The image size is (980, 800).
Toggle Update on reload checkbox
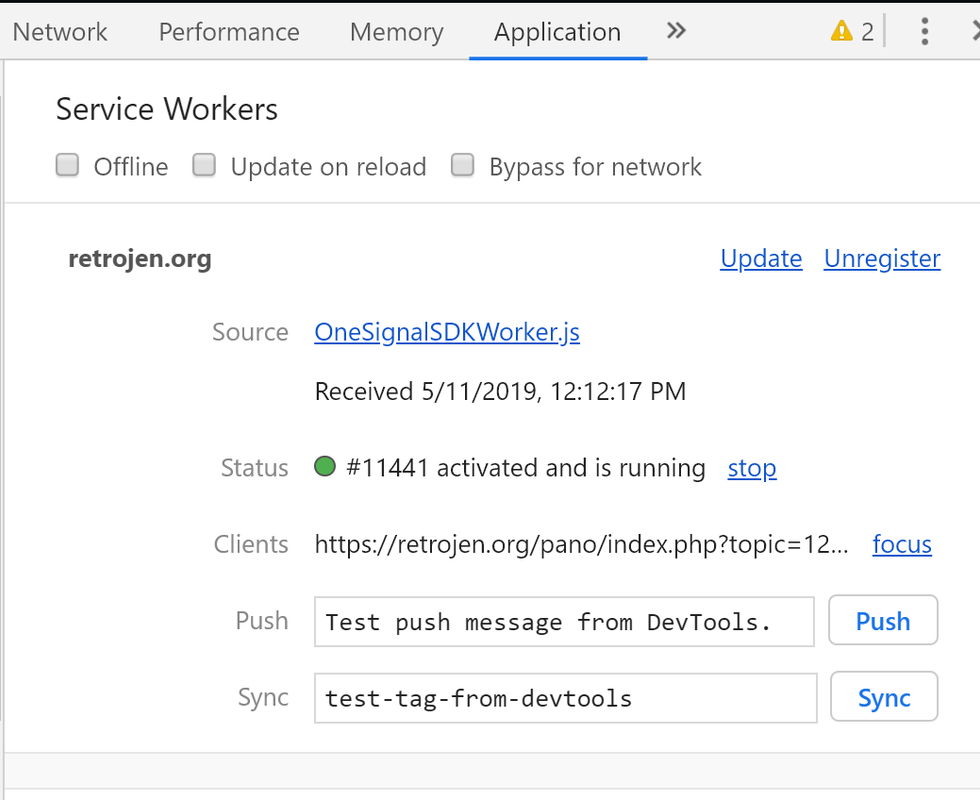point(204,166)
